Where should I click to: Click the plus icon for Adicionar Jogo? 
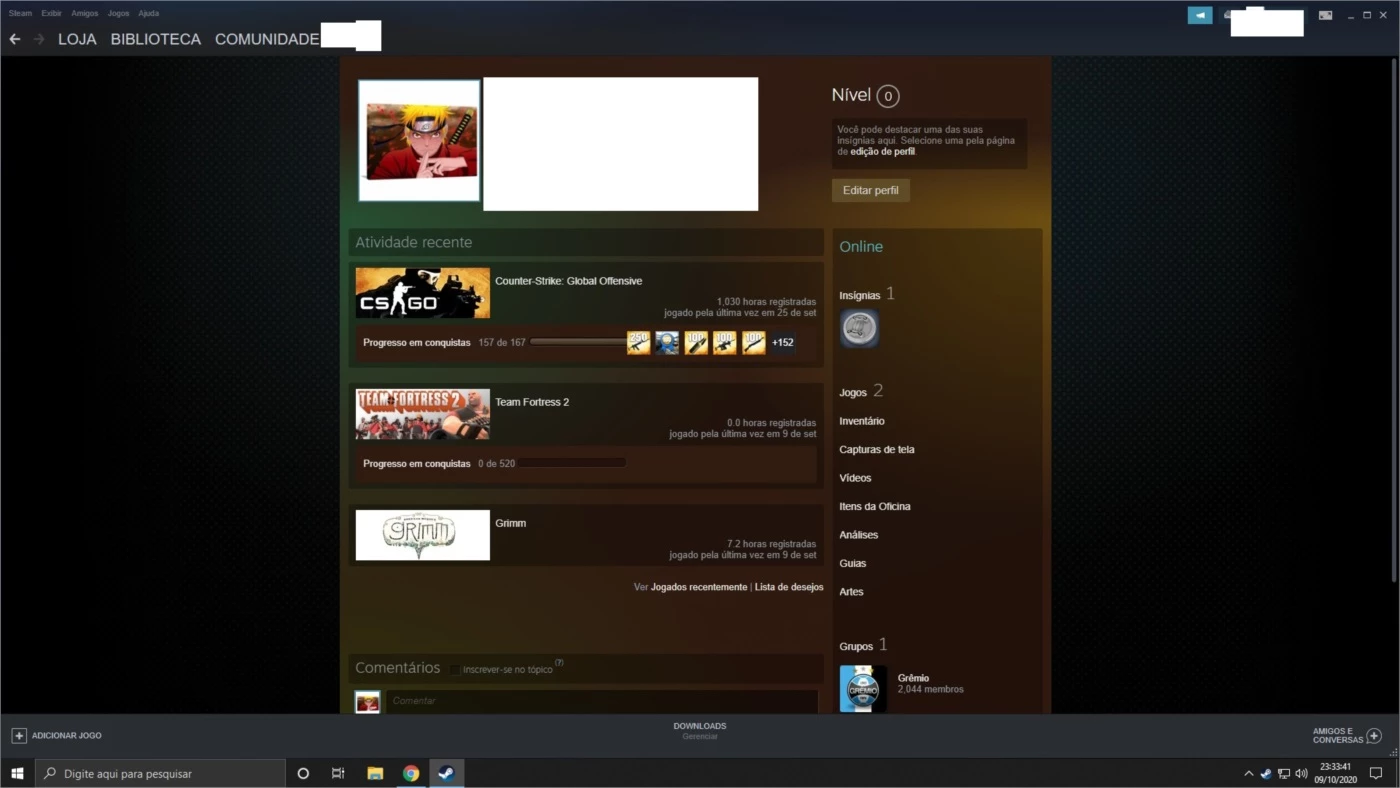(19, 735)
